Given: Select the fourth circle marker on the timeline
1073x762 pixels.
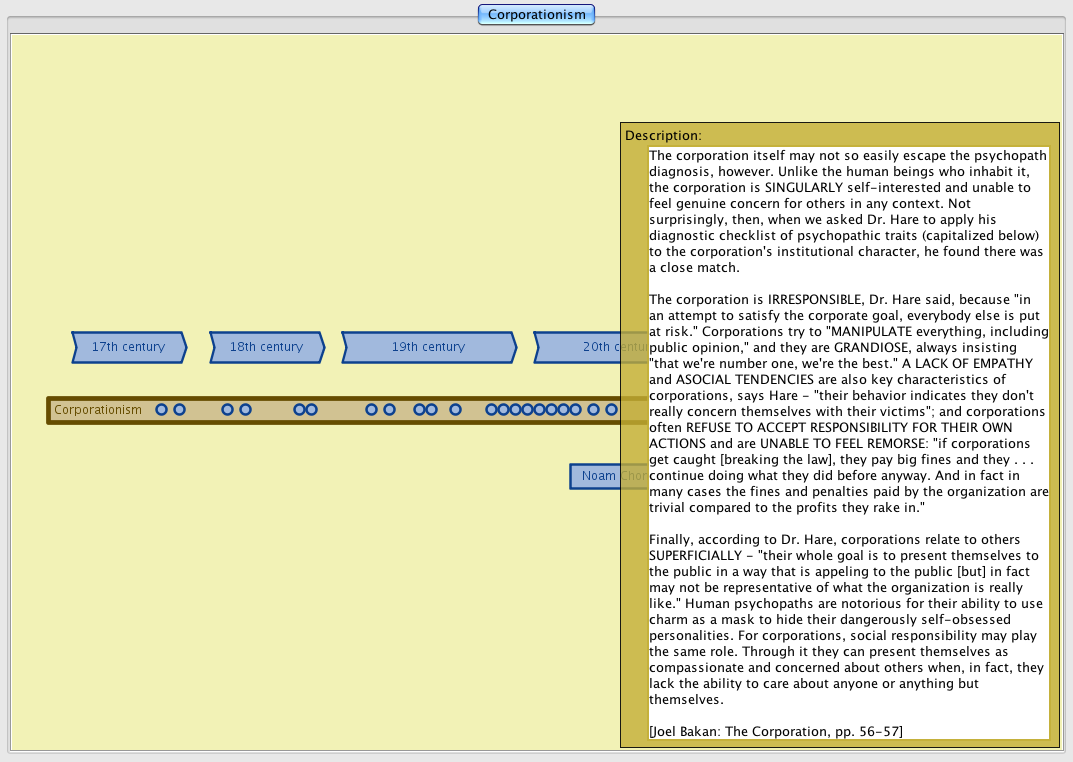Looking at the screenshot, I should click(245, 410).
